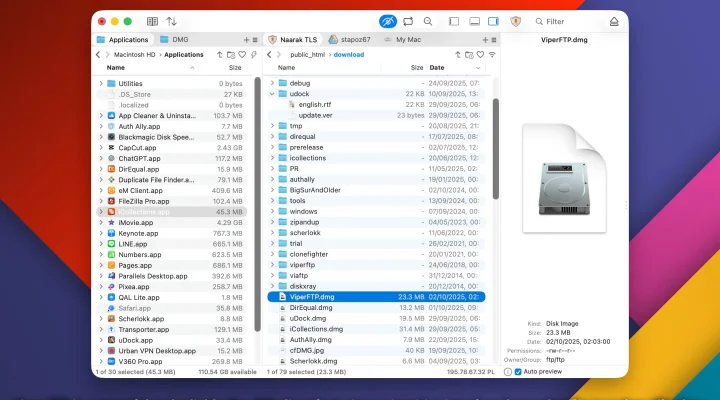The height and width of the screenshot is (400, 720).
Task: Click favorites heart in right pane
Action: tap(480, 55)
